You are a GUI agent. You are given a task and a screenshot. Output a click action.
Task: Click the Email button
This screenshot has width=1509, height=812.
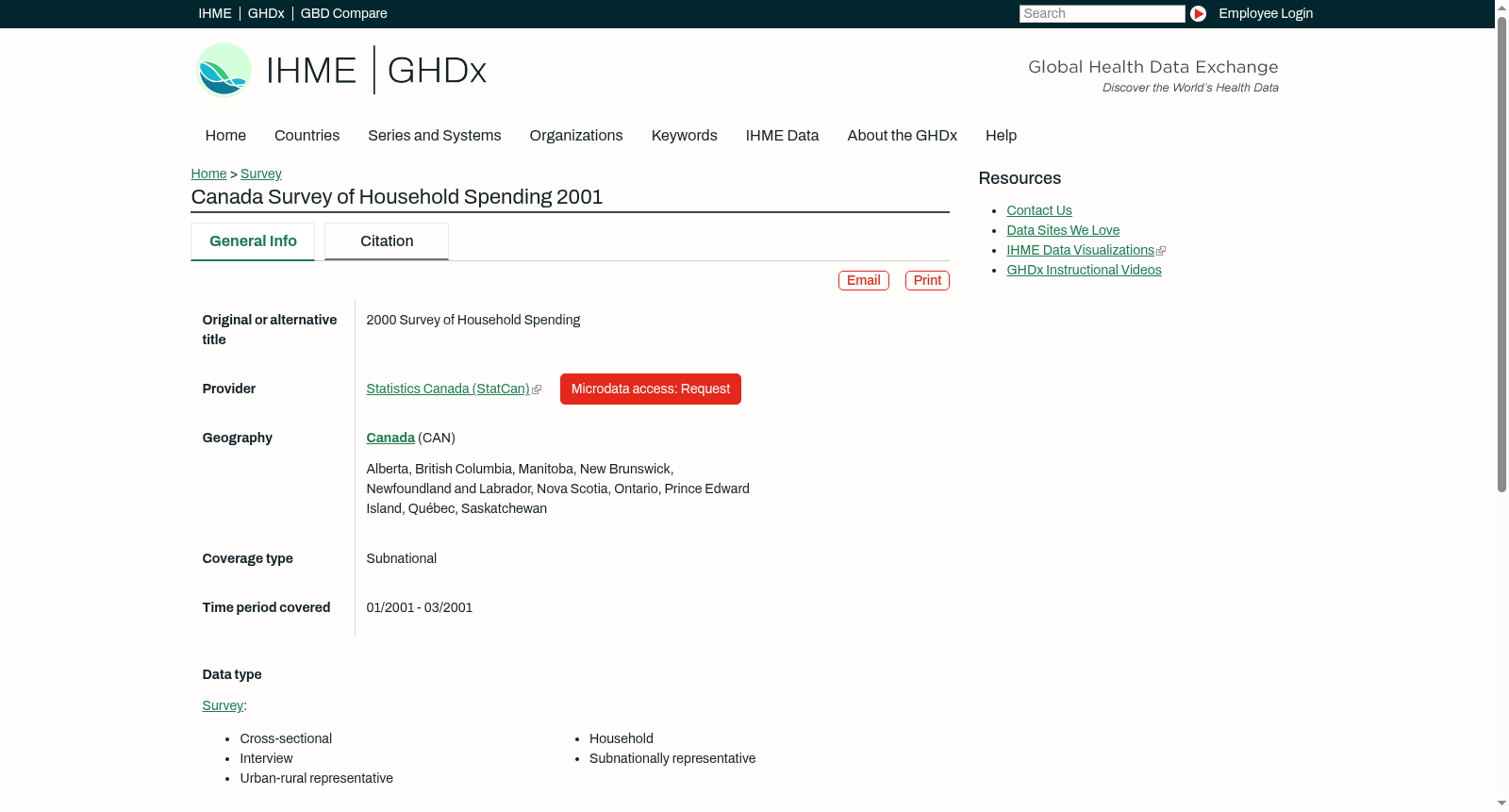(x=864, y=280)
